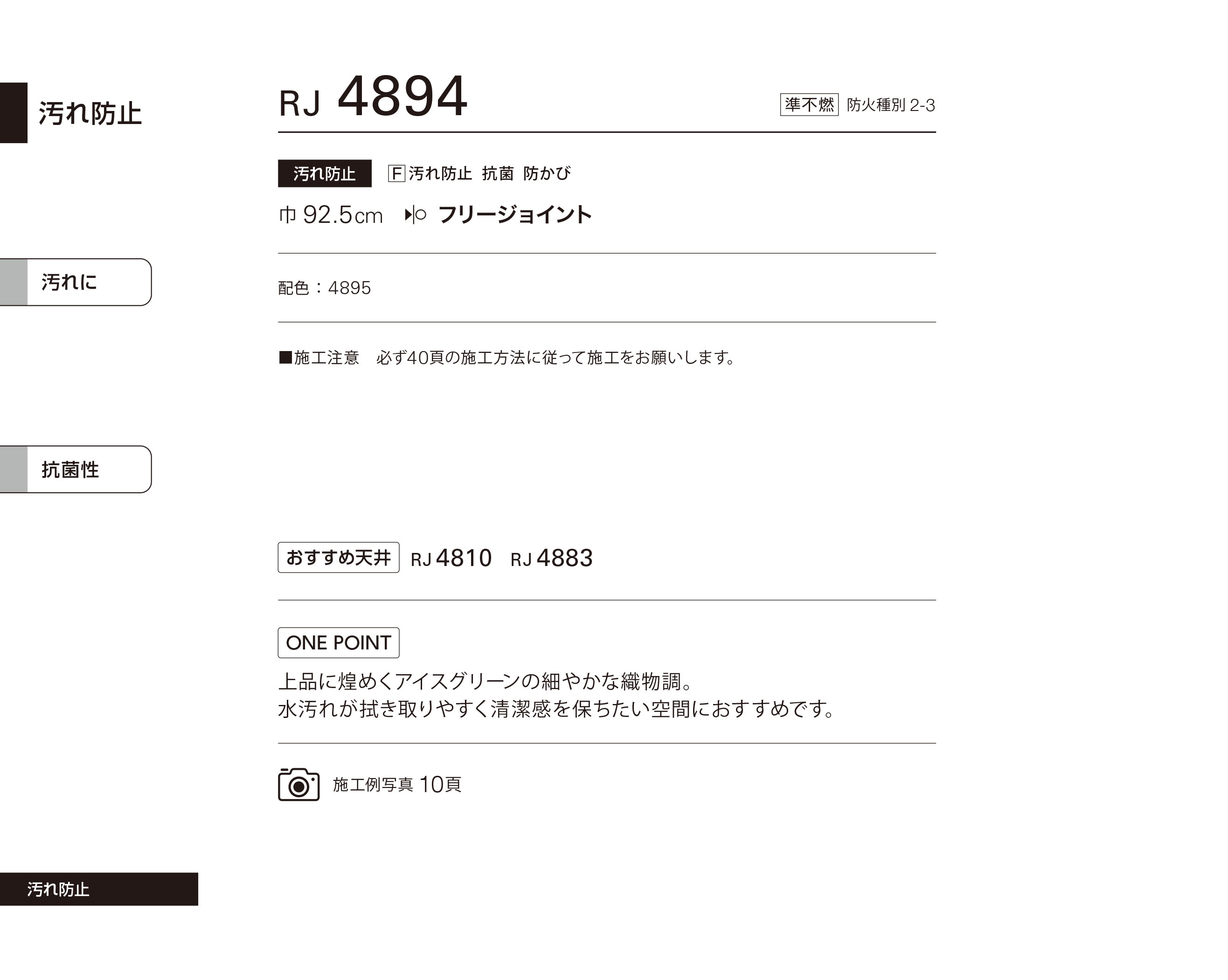
Task: Open color variant 4895
Action: coord(349,288)
